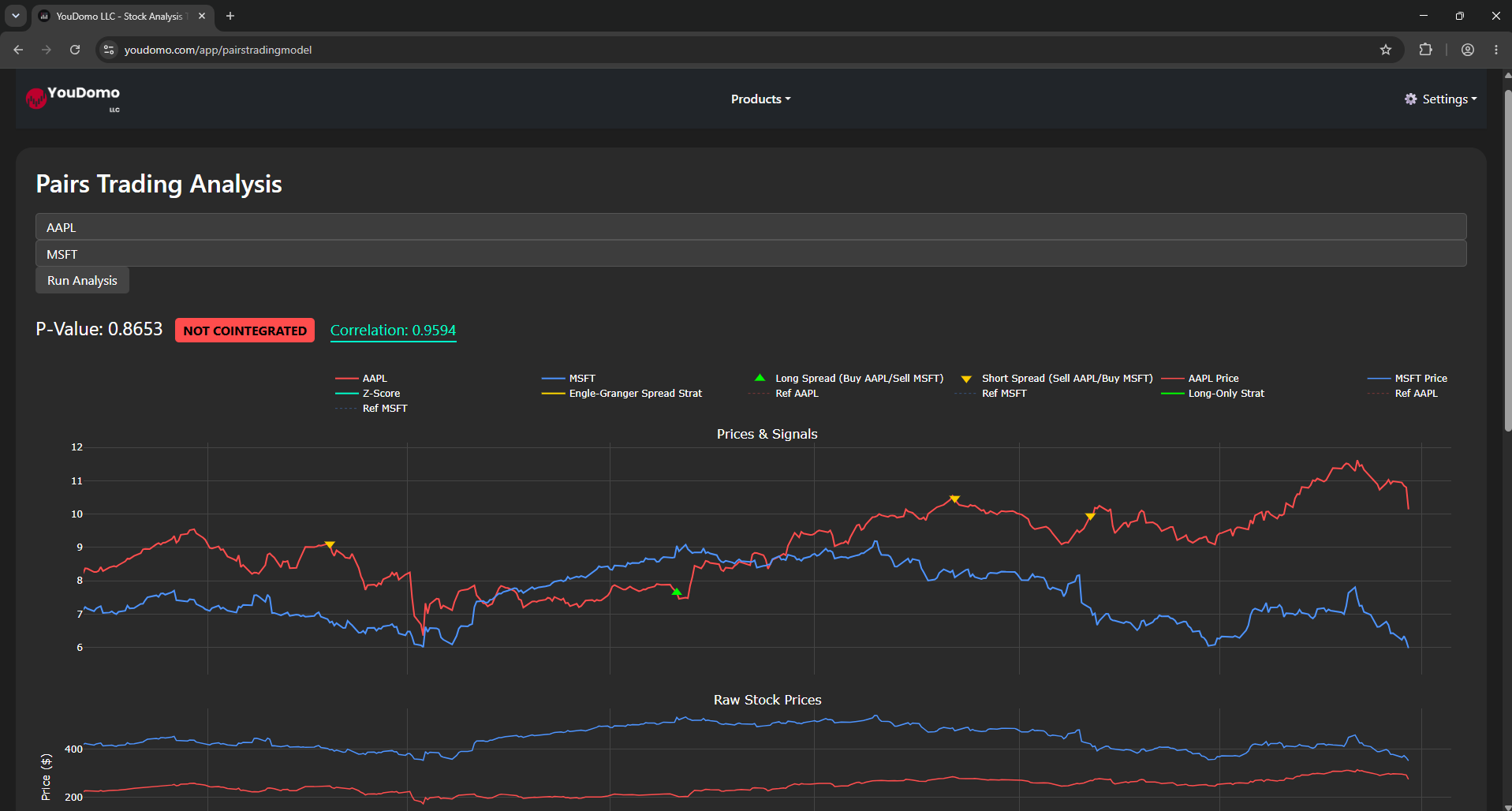Open Chrome's three-dot menu
Image resolution: width=1512 pixels, height=811 pixels.
click(x=1496, y=50)
